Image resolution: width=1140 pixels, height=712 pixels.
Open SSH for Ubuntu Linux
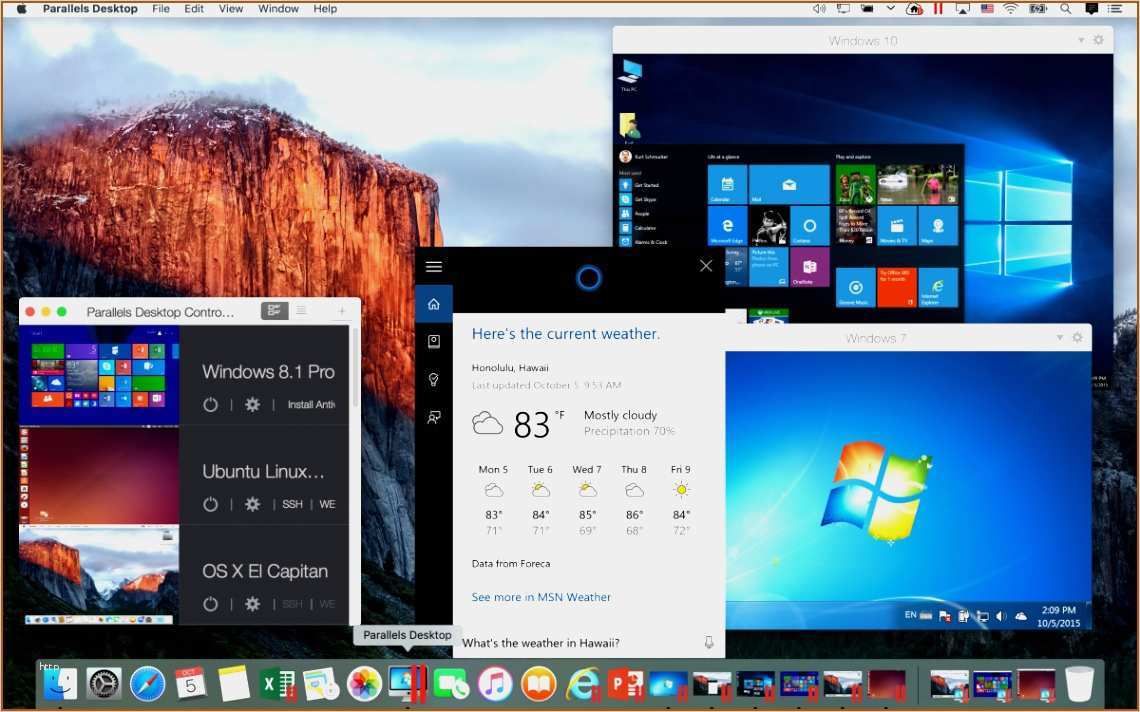292,504
